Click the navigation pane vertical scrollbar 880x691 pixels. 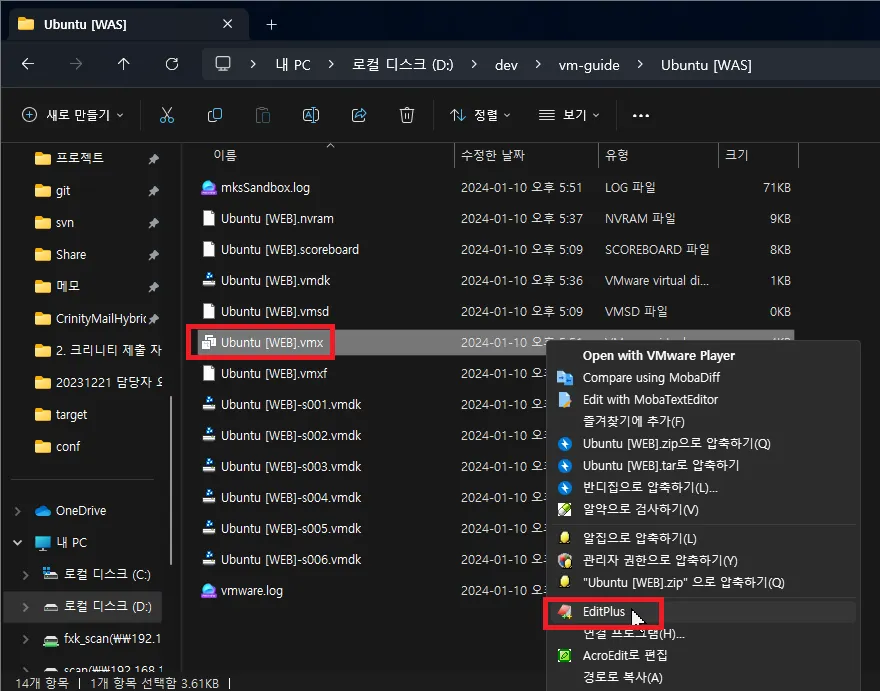pos(171,480)
